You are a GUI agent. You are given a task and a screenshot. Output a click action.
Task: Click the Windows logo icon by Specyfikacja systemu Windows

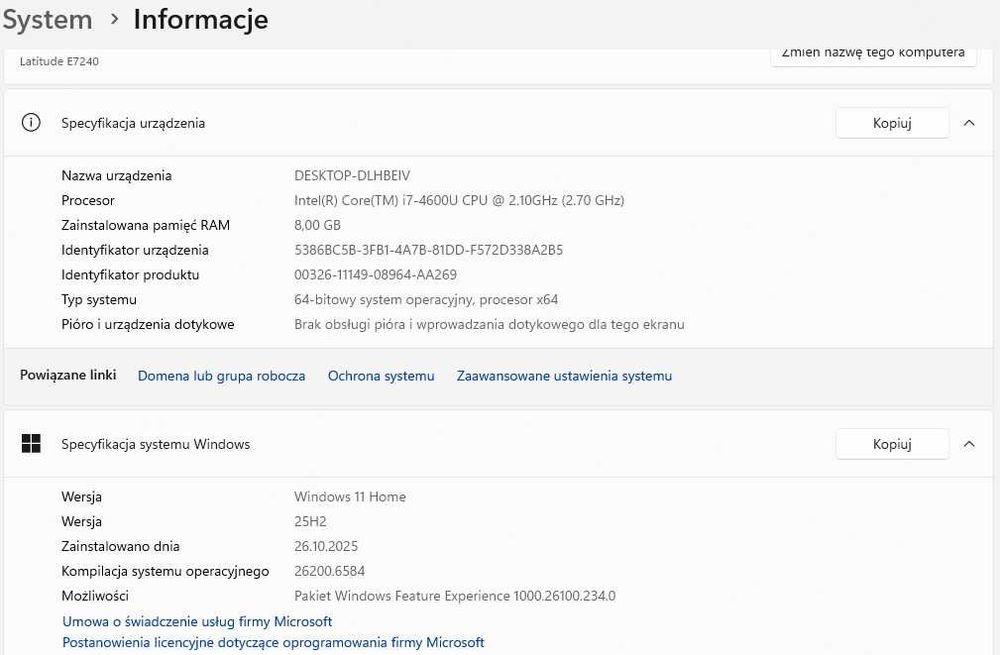[31, 443]
